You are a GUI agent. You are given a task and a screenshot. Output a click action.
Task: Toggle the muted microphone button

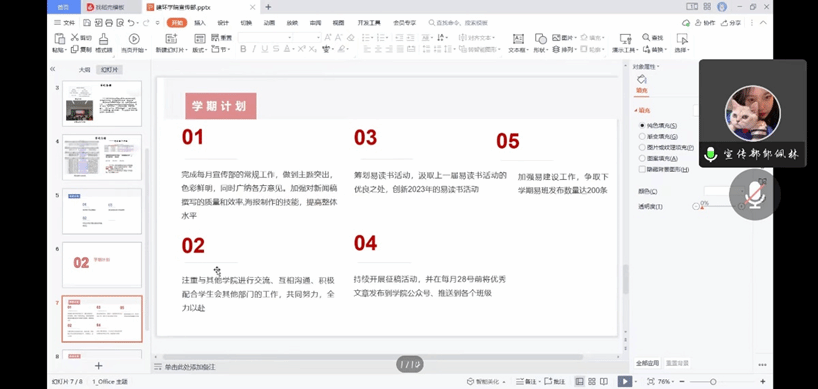coord(755,194)
